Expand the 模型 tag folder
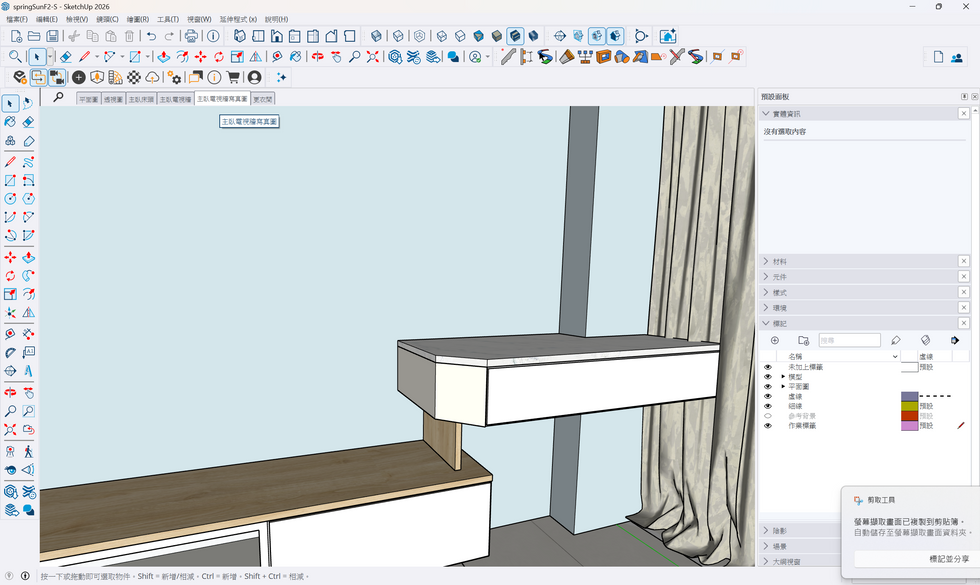Screen dimensions: 980x585 click(783, 377)
